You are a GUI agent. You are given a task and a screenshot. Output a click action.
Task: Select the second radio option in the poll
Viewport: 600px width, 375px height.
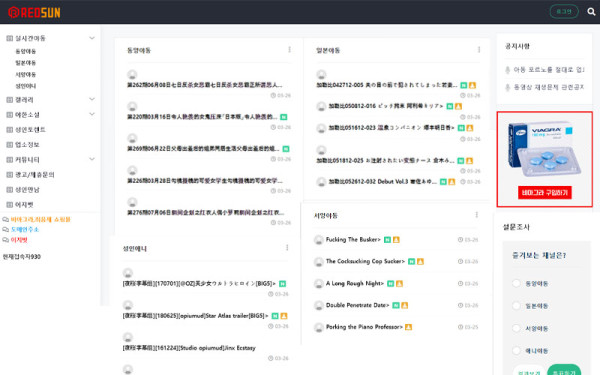[x=516, y=306]
